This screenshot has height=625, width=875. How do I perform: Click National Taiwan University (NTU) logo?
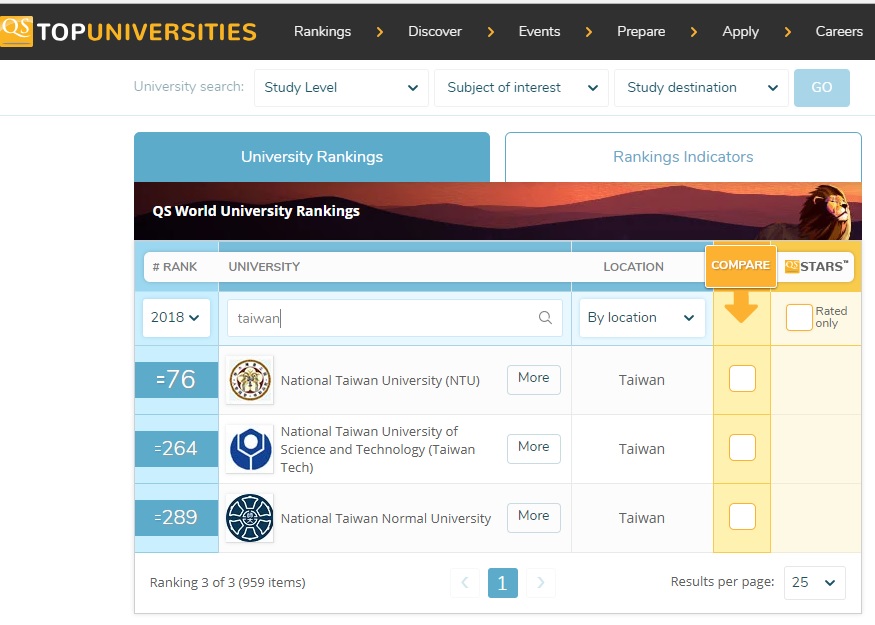coord(250,380)
